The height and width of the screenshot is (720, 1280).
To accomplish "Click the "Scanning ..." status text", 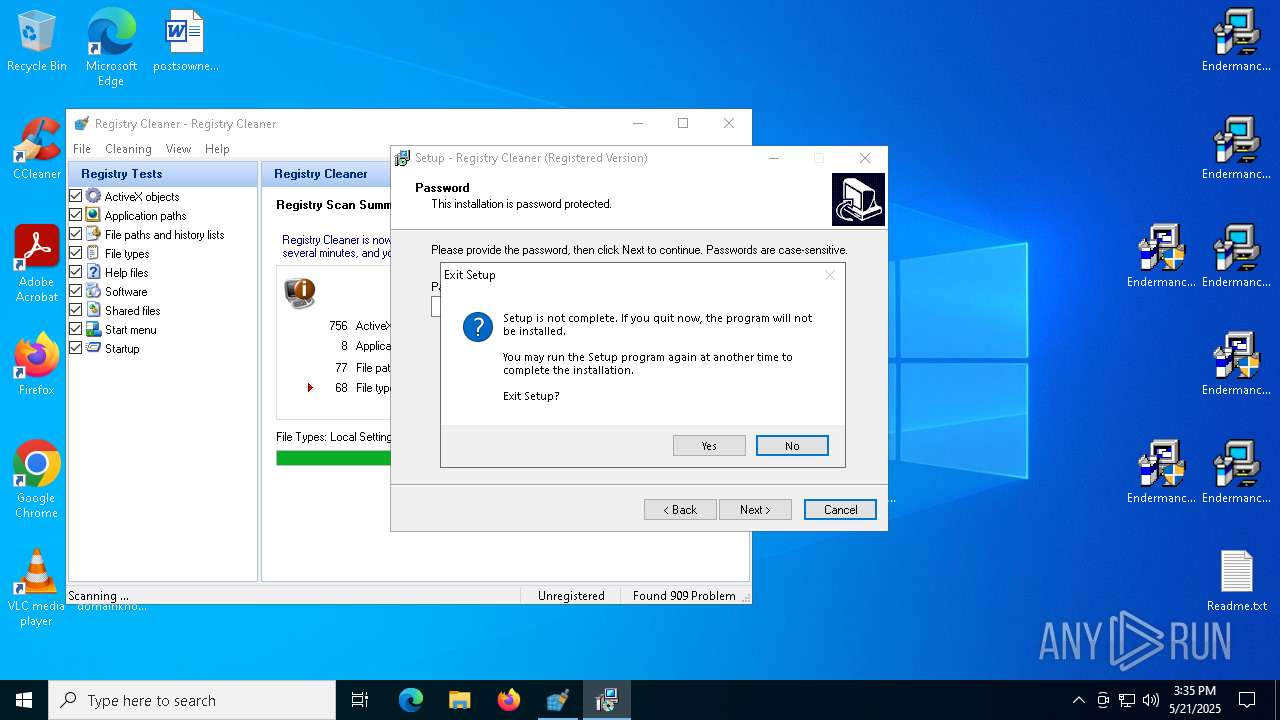I will 98,596.
